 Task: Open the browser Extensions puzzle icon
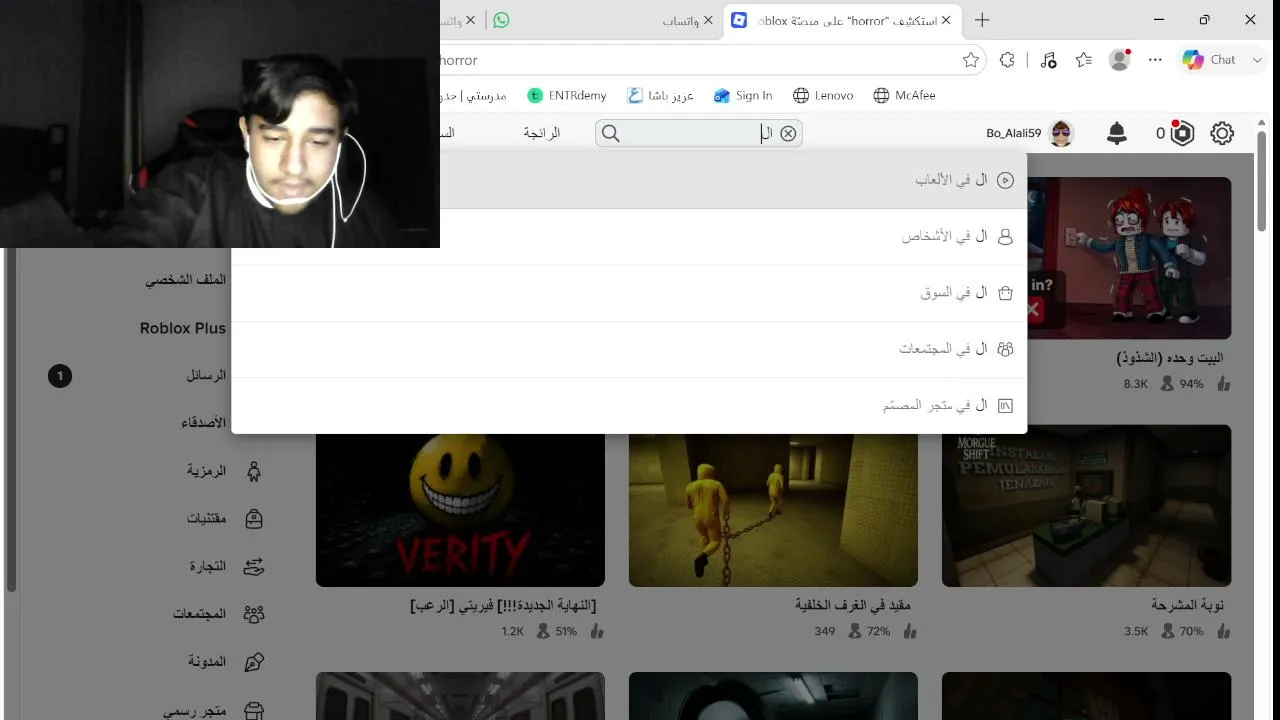coord(1007,60)
